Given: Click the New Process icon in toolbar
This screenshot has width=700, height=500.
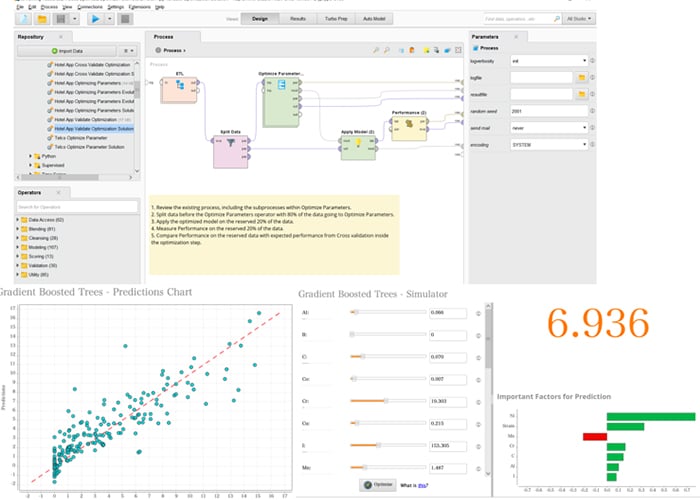Looking at the screenshot, I should pos(24,19).
